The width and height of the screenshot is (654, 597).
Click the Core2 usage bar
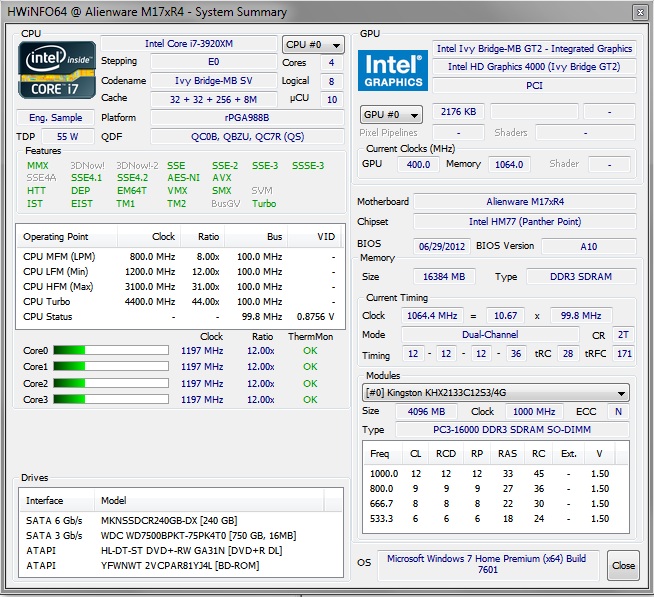(x=111, y=383)
